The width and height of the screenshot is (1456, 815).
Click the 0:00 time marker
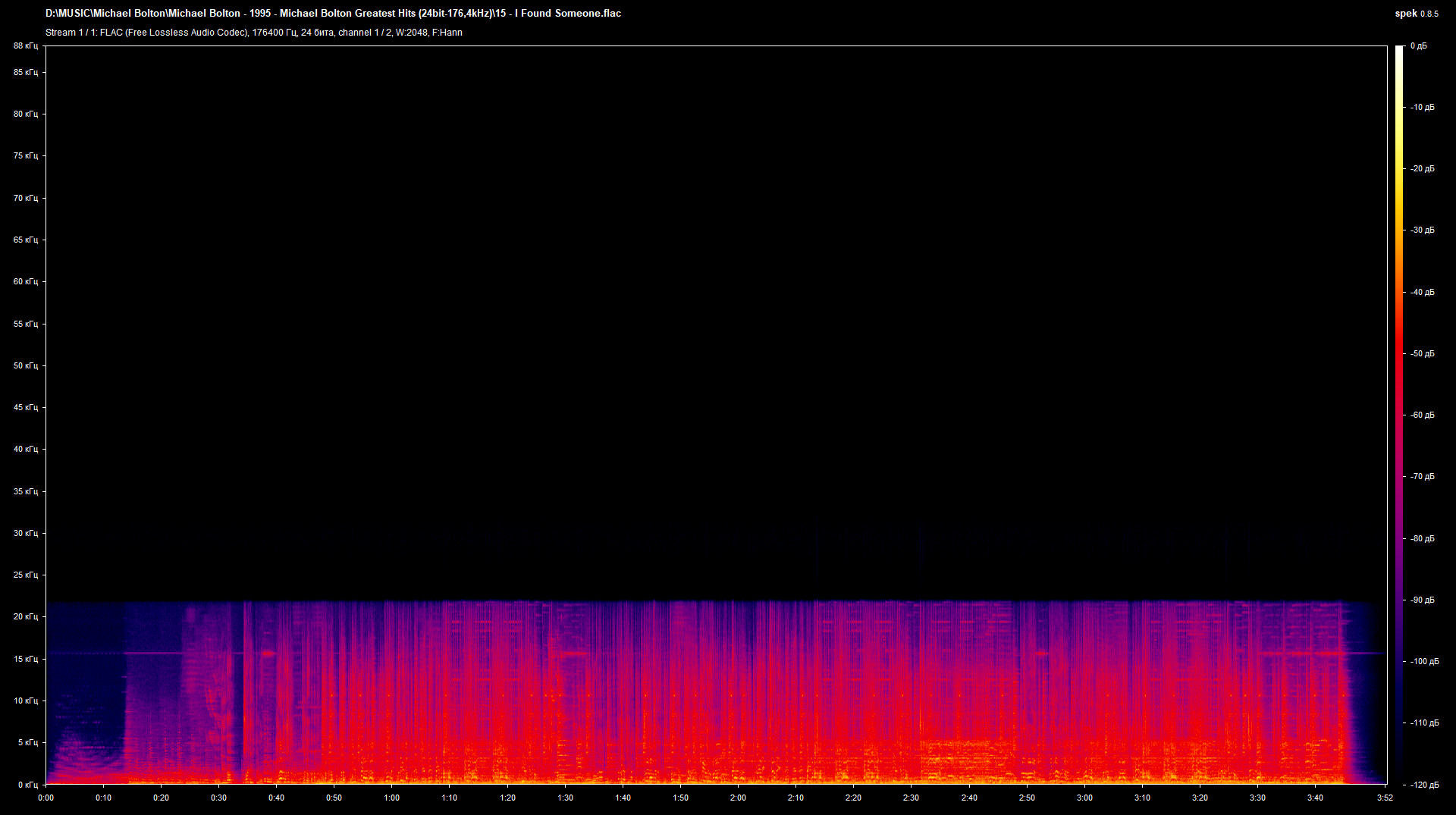pyautogui.click(x=45, y=798)
